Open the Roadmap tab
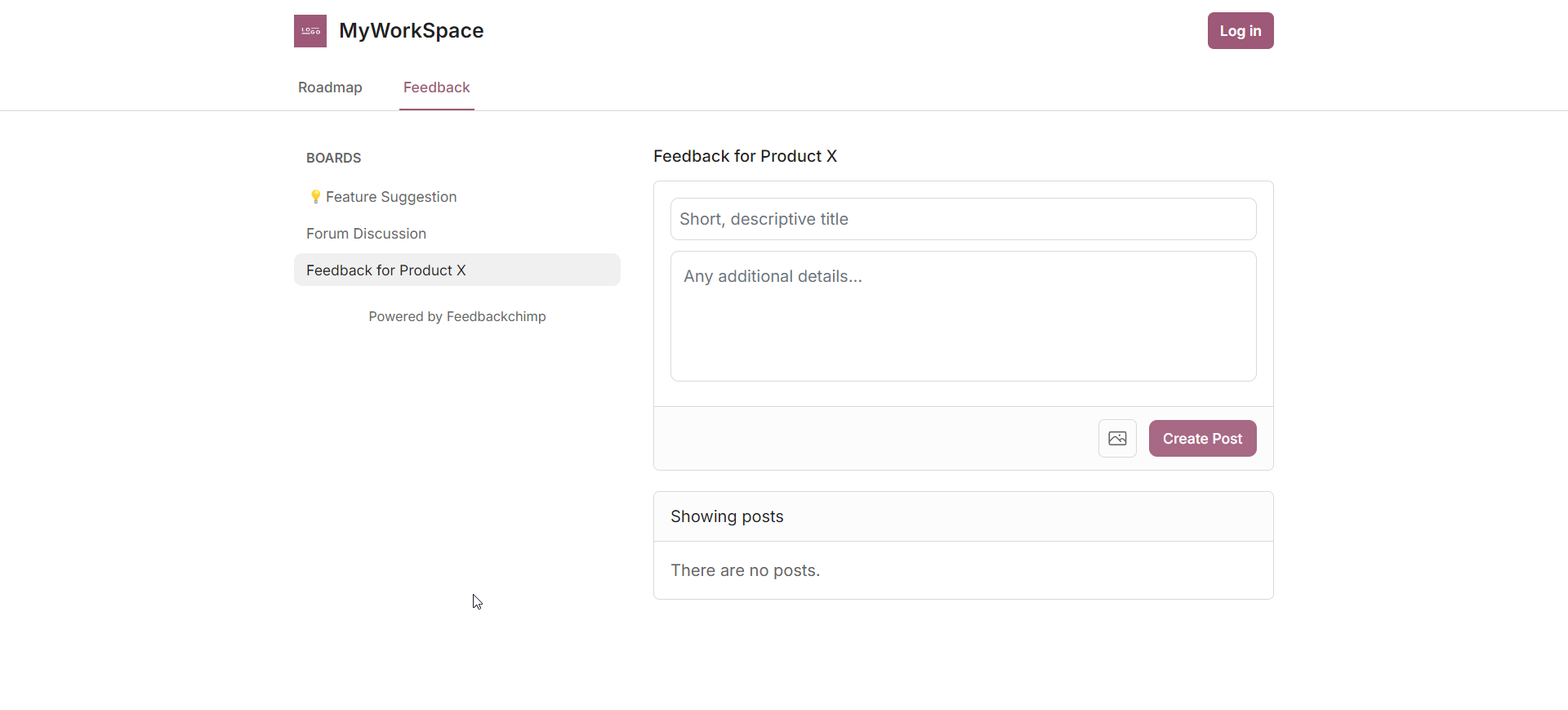The width and height of the screenshot is (1568, 710). click(x=330, y=87)
